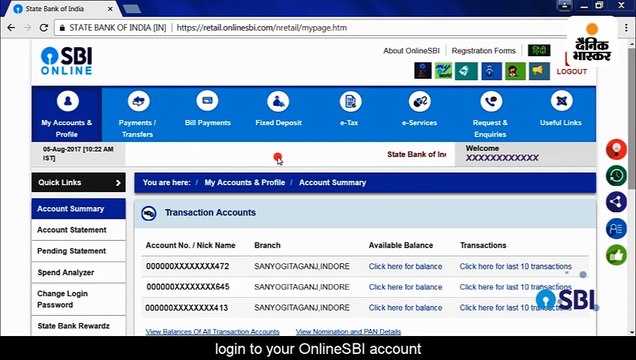This screenshot has width=636, height=360.
Task: Switch to the State Bank of India tab
Action: pyautogui.click(x=61, y=9)
